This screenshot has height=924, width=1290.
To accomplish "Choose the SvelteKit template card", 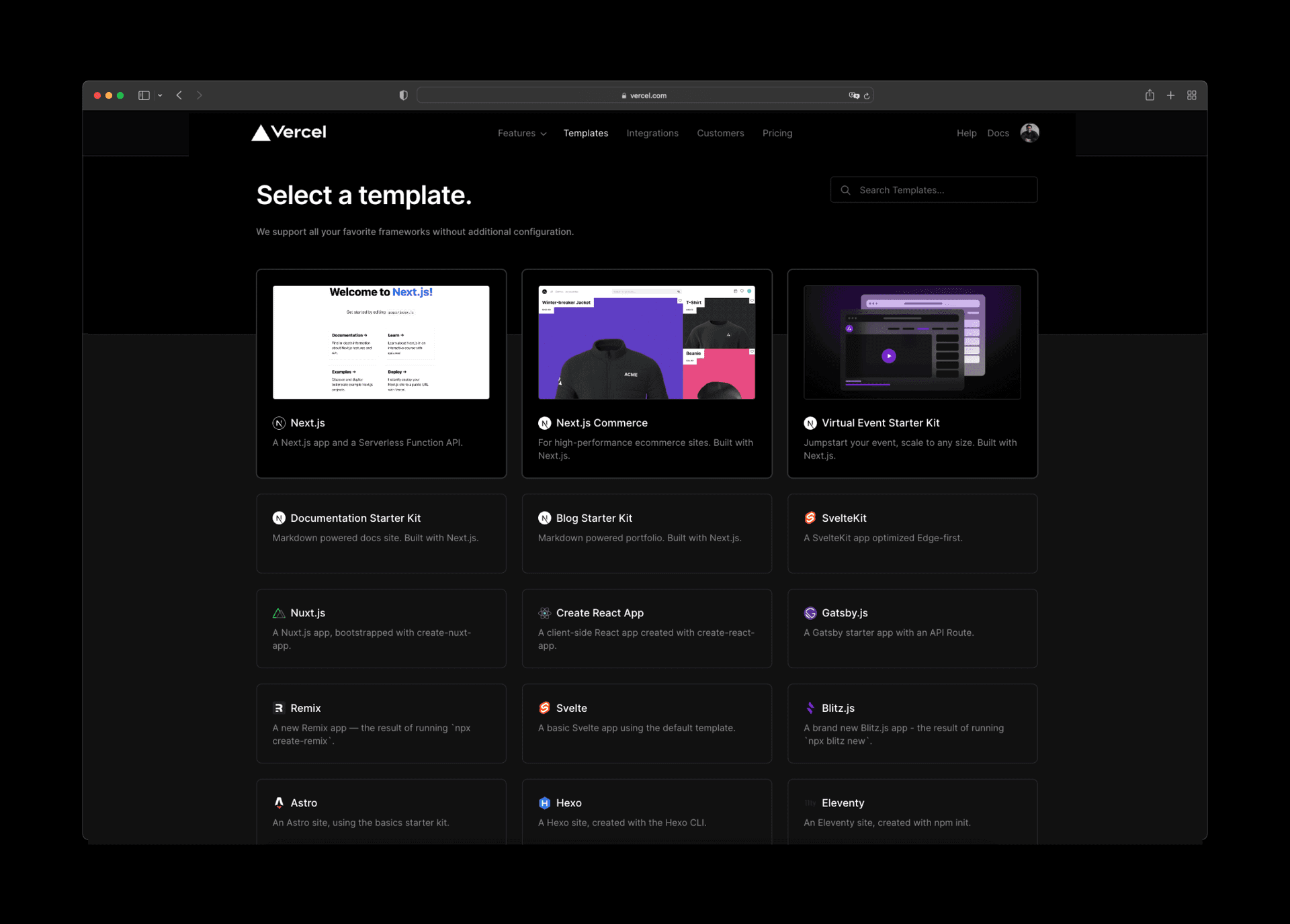I will 912,533.
